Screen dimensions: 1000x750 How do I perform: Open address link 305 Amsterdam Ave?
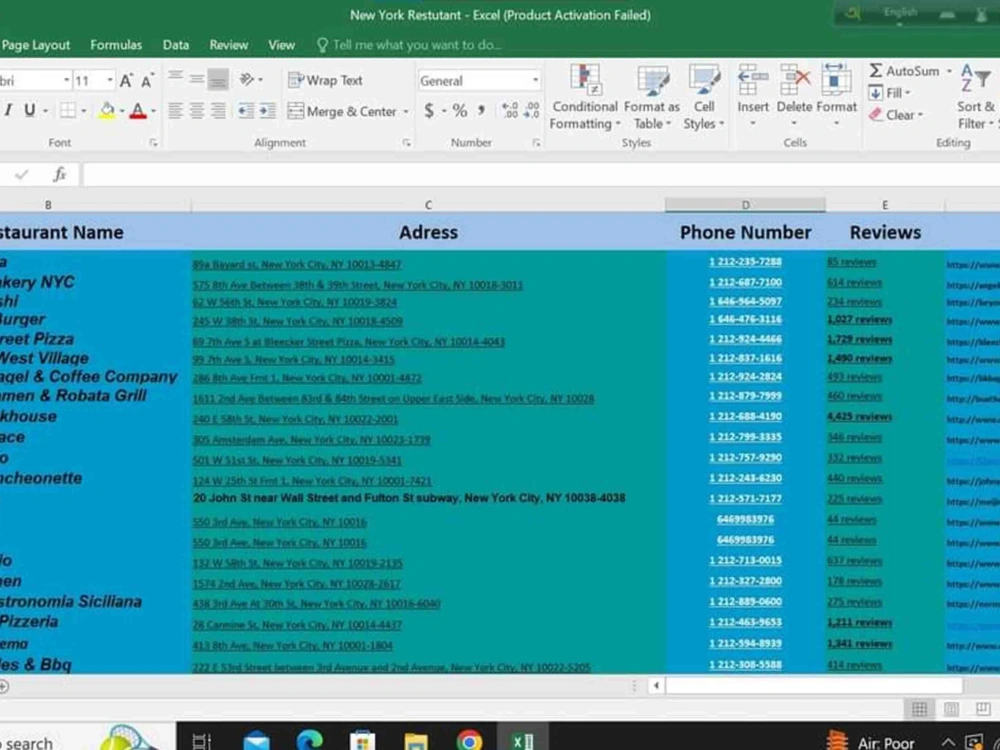pos(311,440)
